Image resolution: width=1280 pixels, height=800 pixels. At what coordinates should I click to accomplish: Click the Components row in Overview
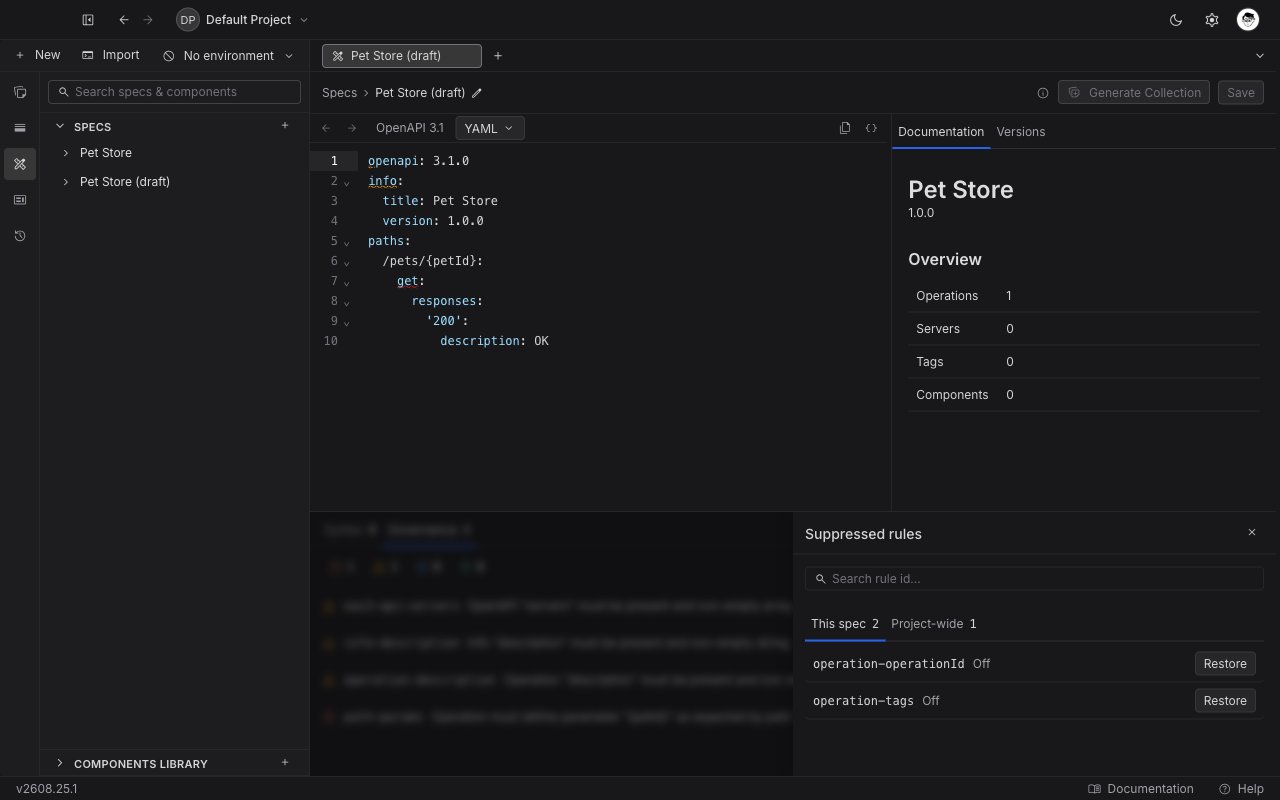1084,395
